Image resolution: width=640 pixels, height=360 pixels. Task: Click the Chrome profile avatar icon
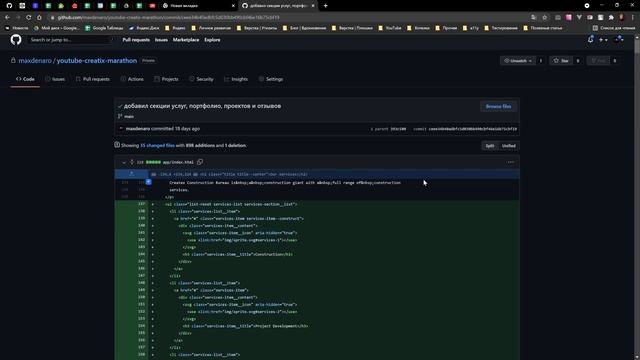tap(622, 18)
